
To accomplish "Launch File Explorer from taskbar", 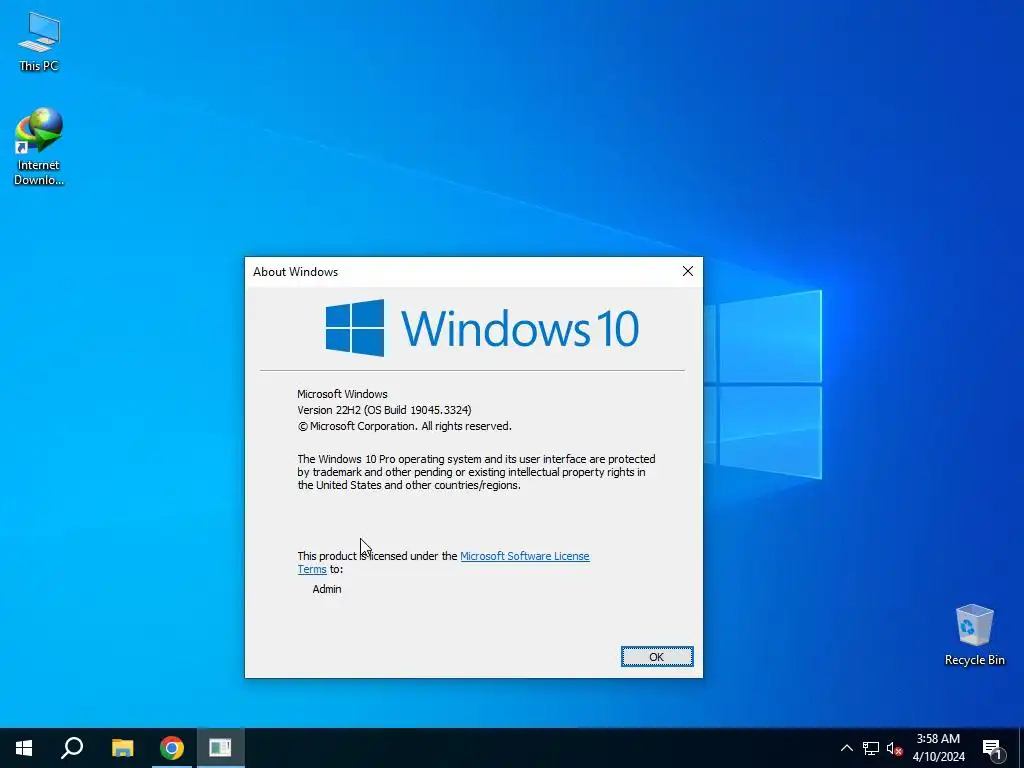I will click(122, 748).
